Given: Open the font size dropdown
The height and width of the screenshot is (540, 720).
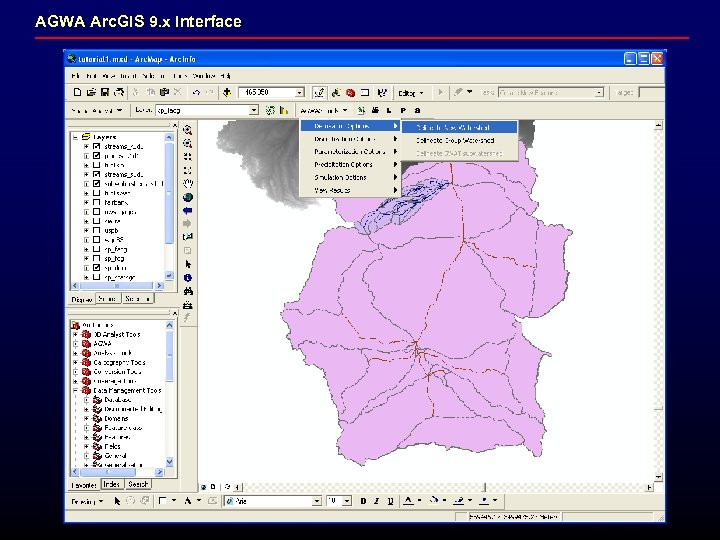Looking at the screenshot, I should point(347,501).
